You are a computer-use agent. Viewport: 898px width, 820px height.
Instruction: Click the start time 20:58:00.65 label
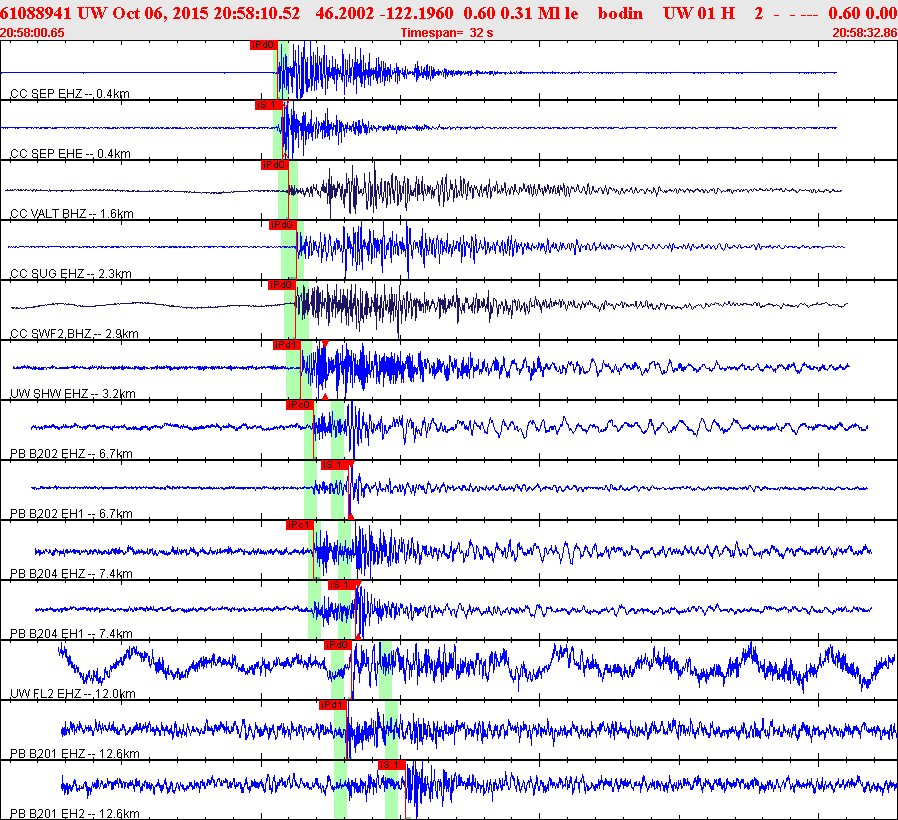click(33, 33)
